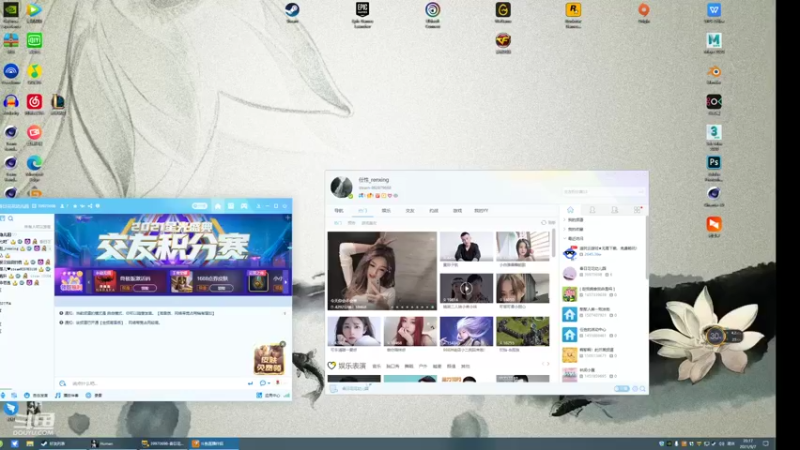The width and height of the screenshot is (800, 450).
Task: Click the home icon in YY right sidebar
Action: 570,210
